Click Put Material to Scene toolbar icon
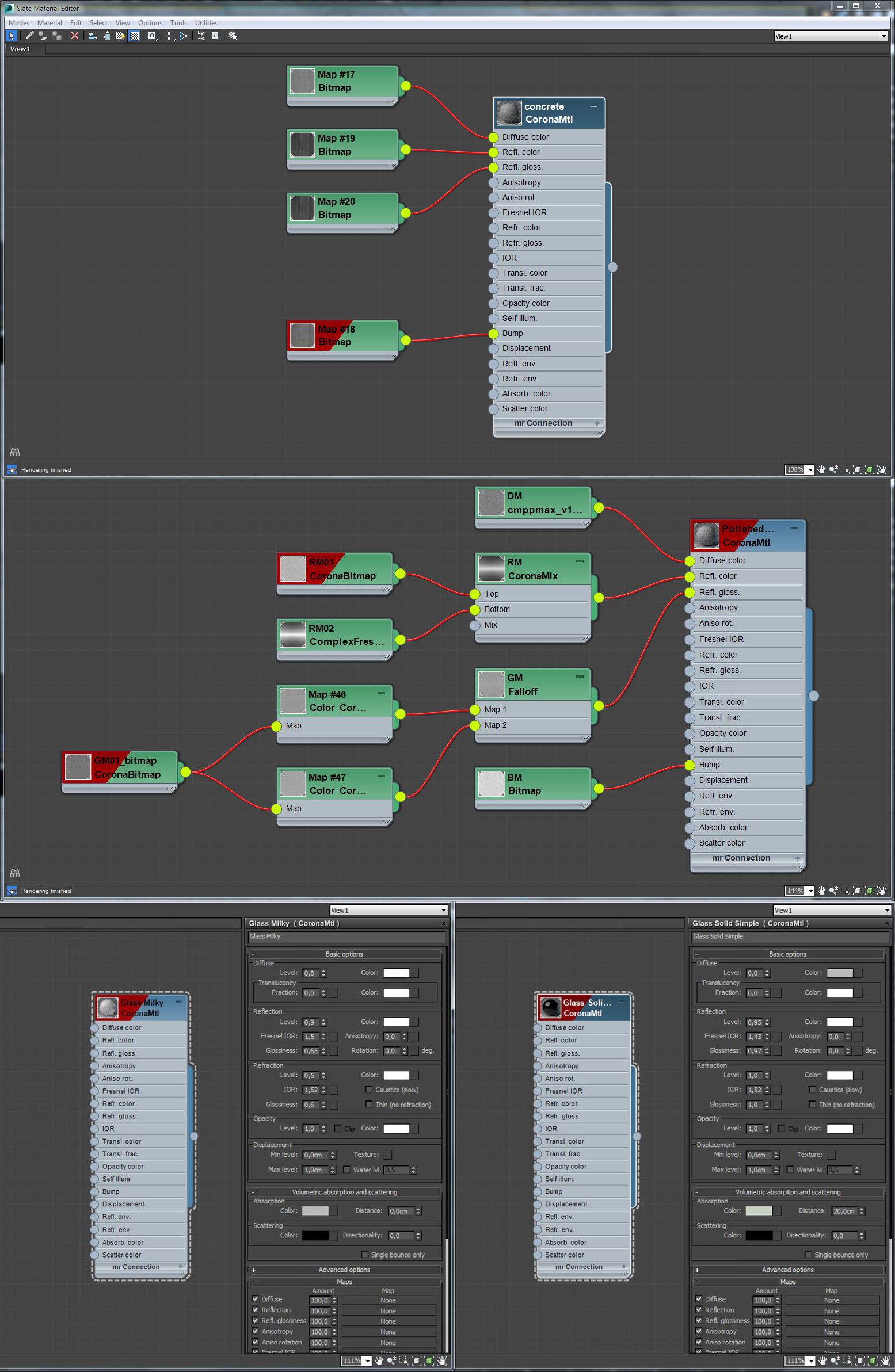Screen dimensions: 895x1372 point(43,36)
